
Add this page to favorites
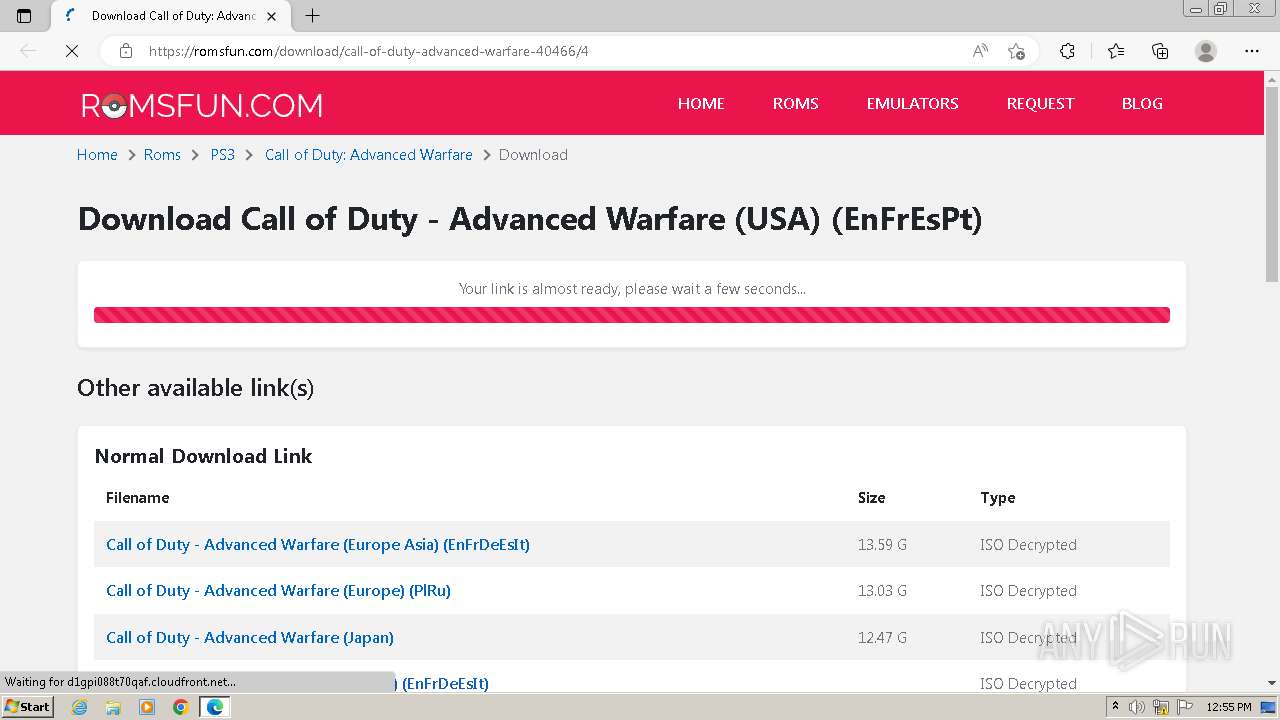(1016, 51)
